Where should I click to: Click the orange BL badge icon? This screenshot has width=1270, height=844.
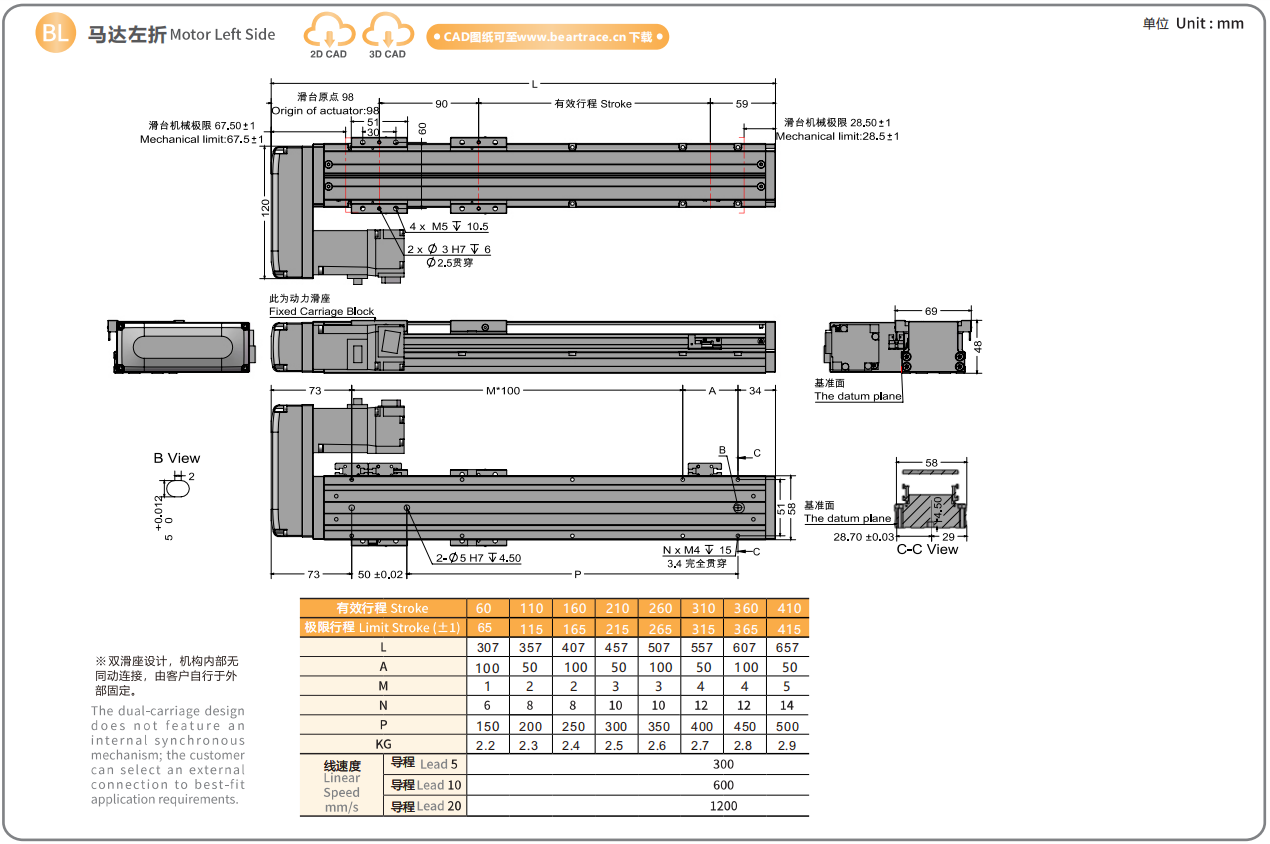pyautogui.click(x=55, y=34)
